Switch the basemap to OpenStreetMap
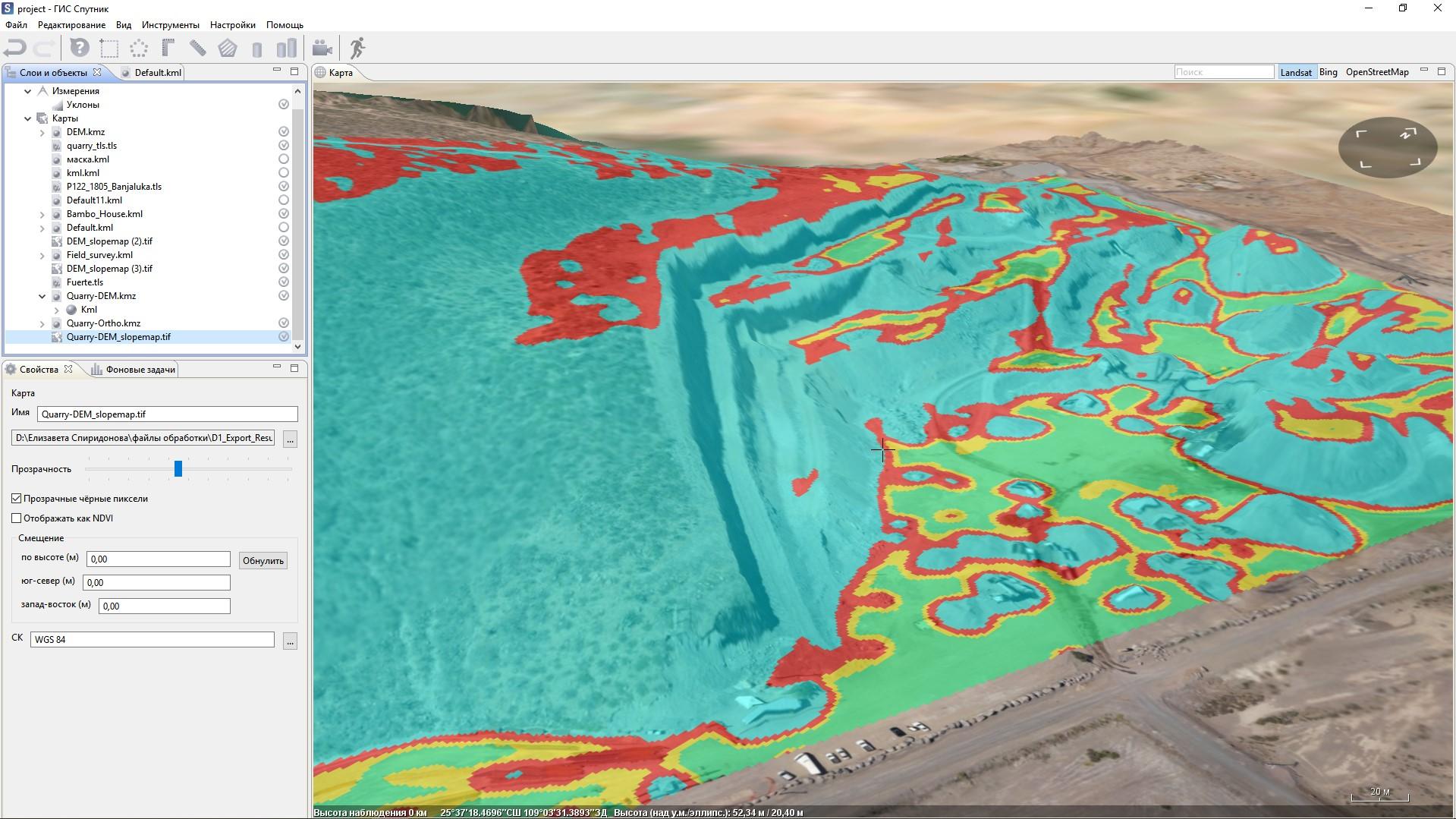 [1376, 72]
